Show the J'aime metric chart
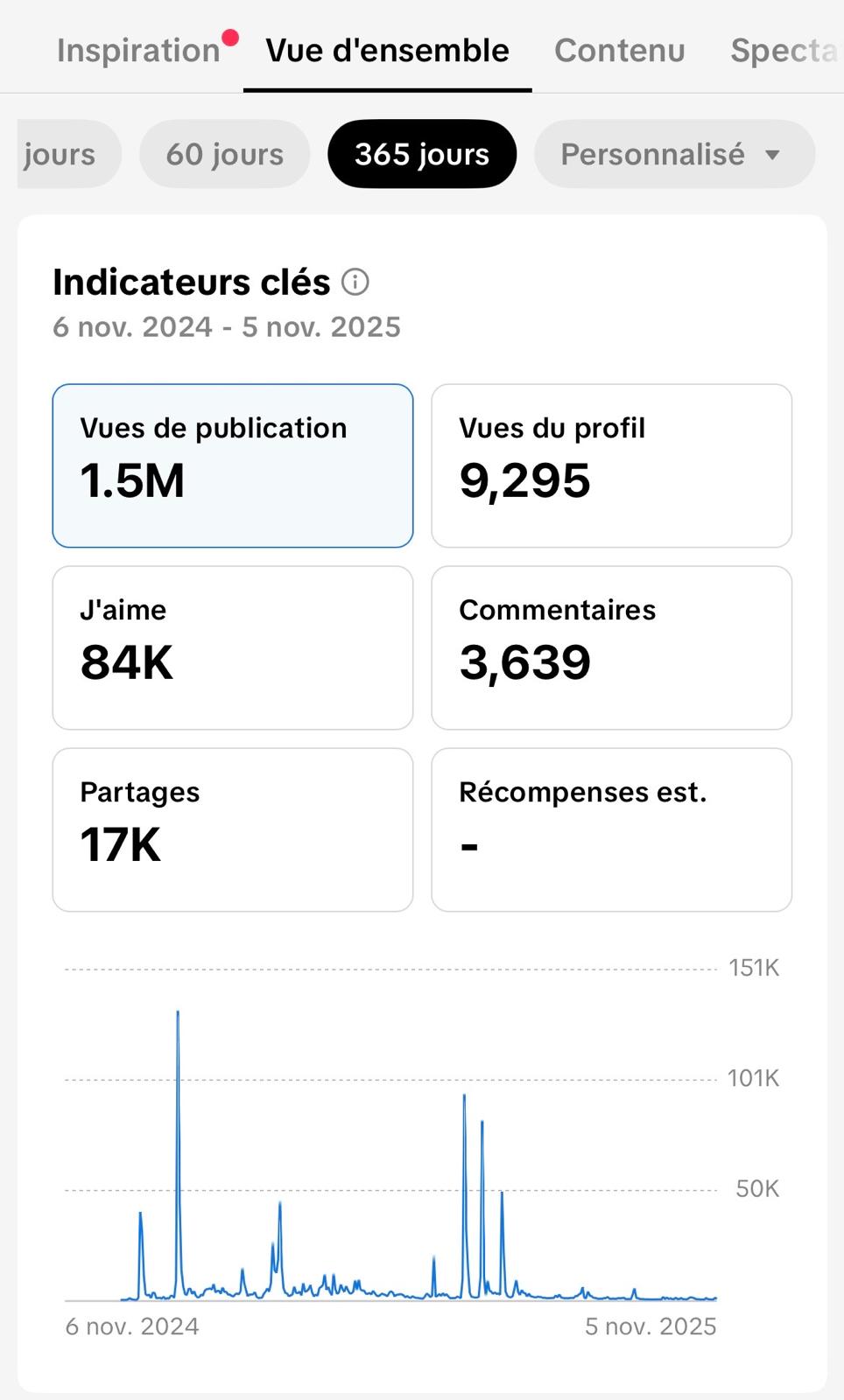844x1400 pixels. coord(233,647)
